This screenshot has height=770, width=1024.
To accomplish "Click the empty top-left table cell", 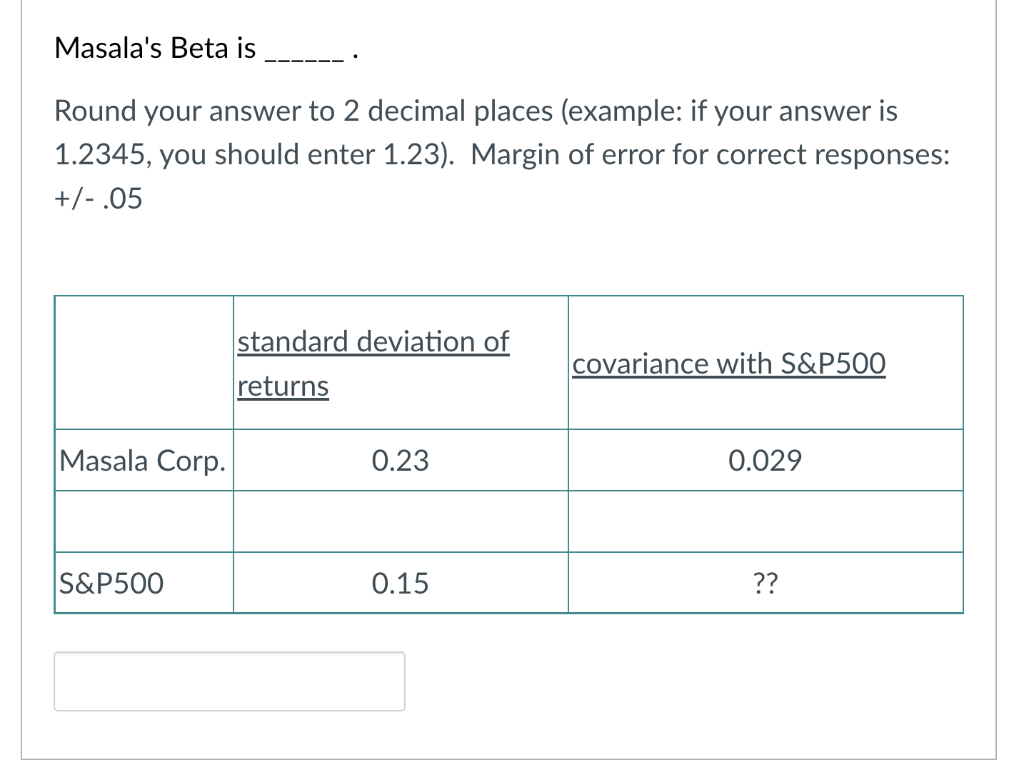I will click(x=144, y=362).
